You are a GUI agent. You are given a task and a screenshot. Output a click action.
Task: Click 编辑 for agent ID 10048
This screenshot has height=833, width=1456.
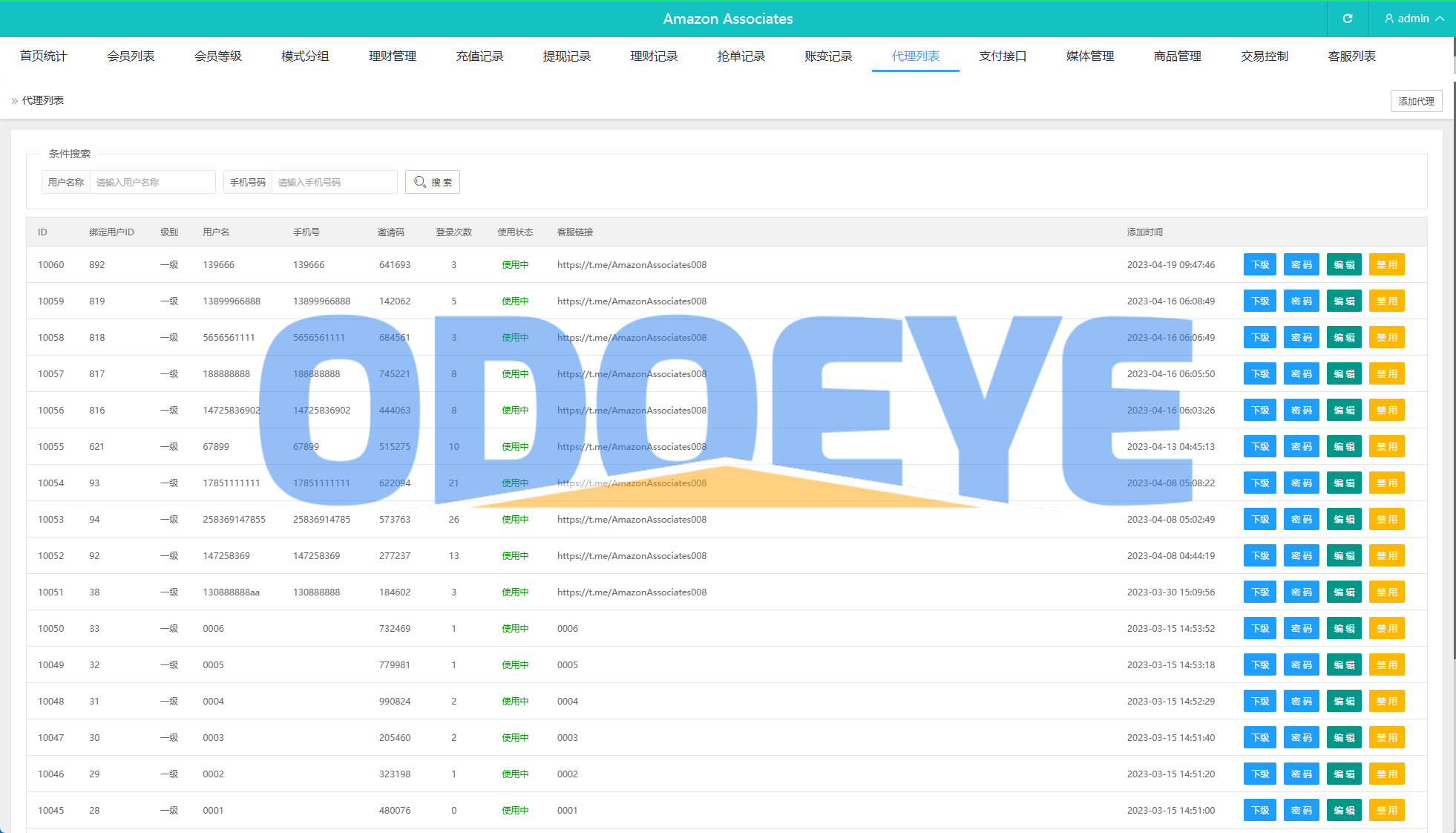[1343, 702]
